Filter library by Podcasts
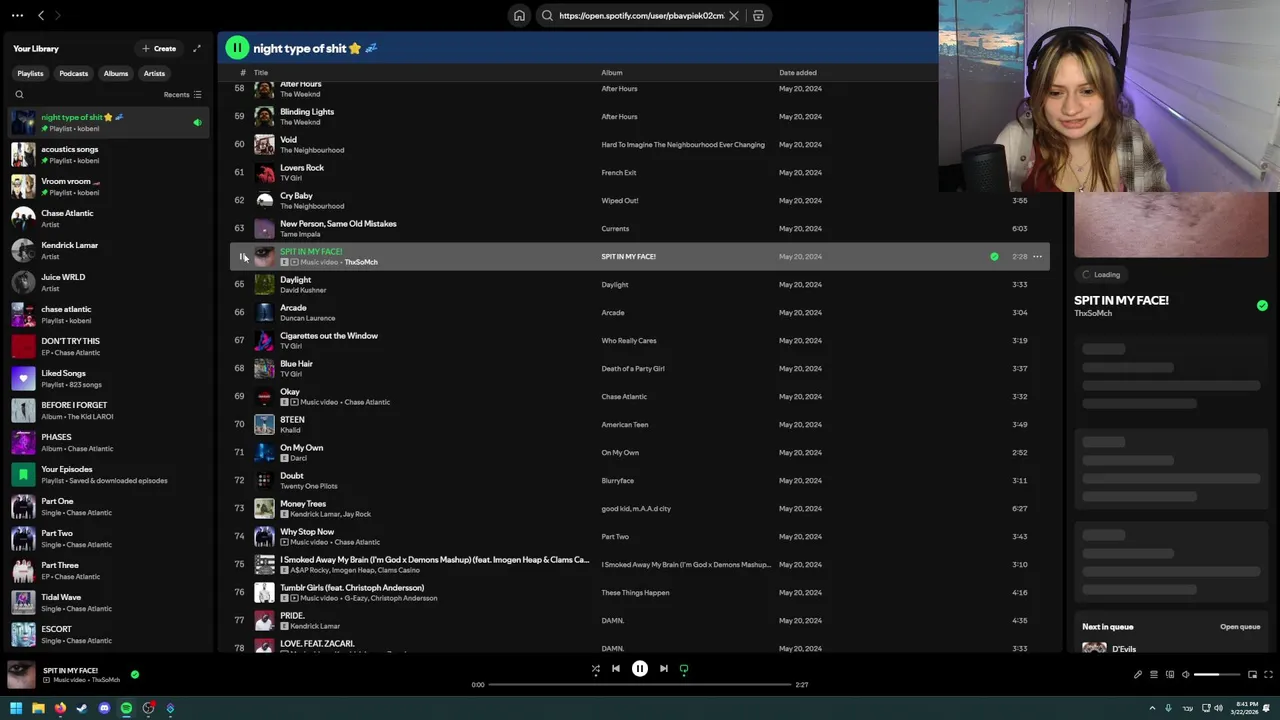Screen dimensions: 1280x720 pos(73,73)
